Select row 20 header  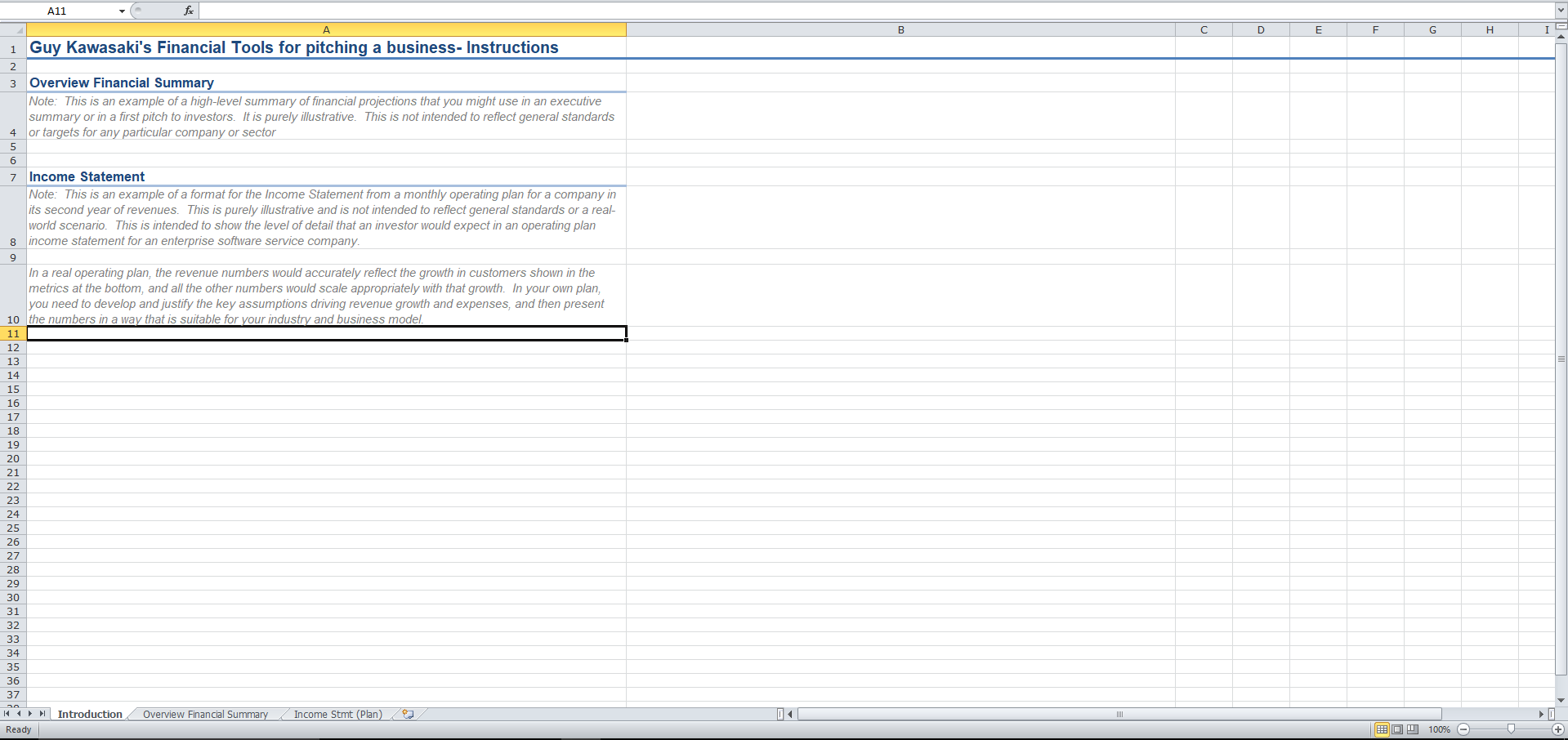(13, 458)
